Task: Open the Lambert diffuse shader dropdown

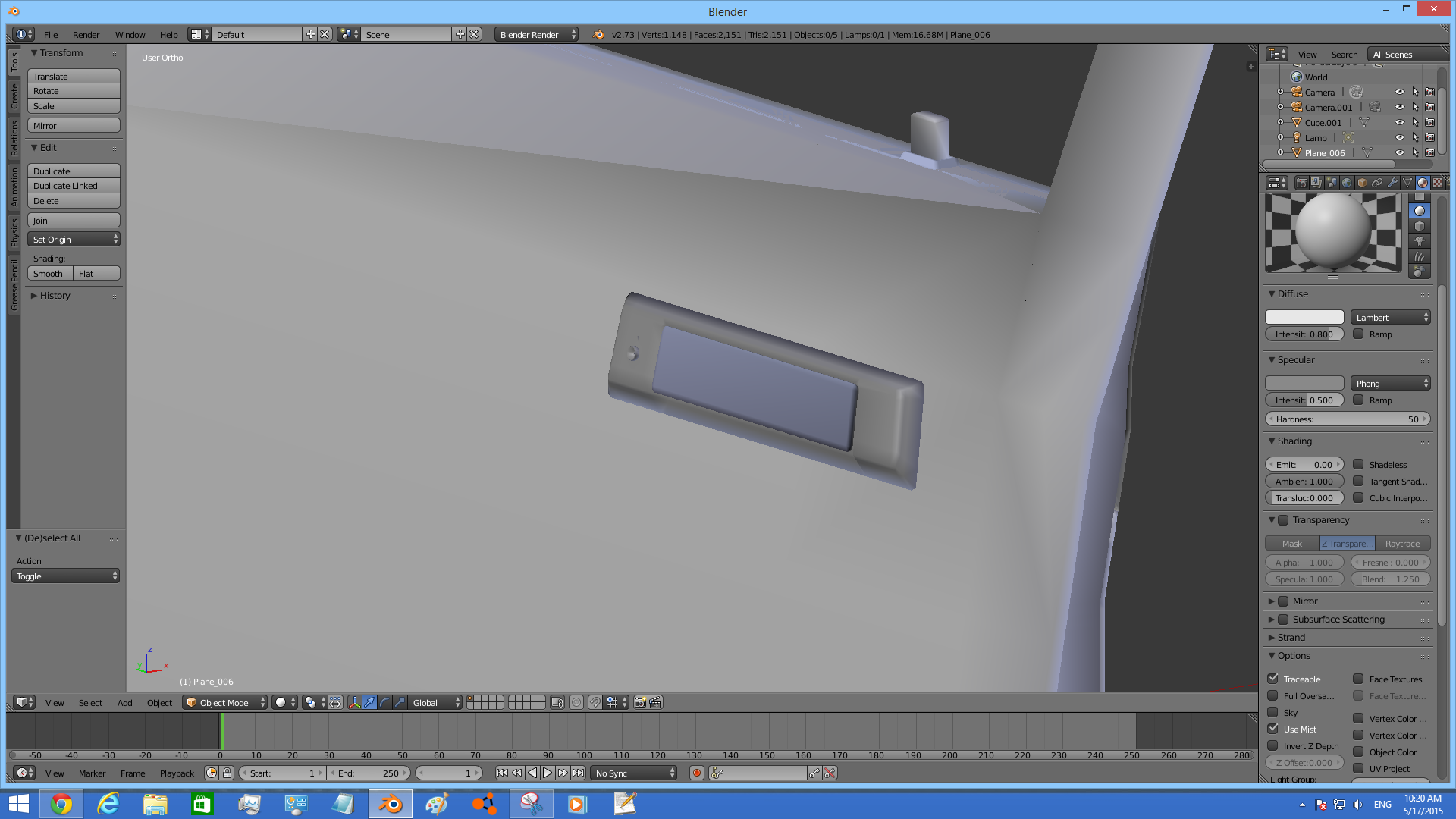Action: (1390, 318)
